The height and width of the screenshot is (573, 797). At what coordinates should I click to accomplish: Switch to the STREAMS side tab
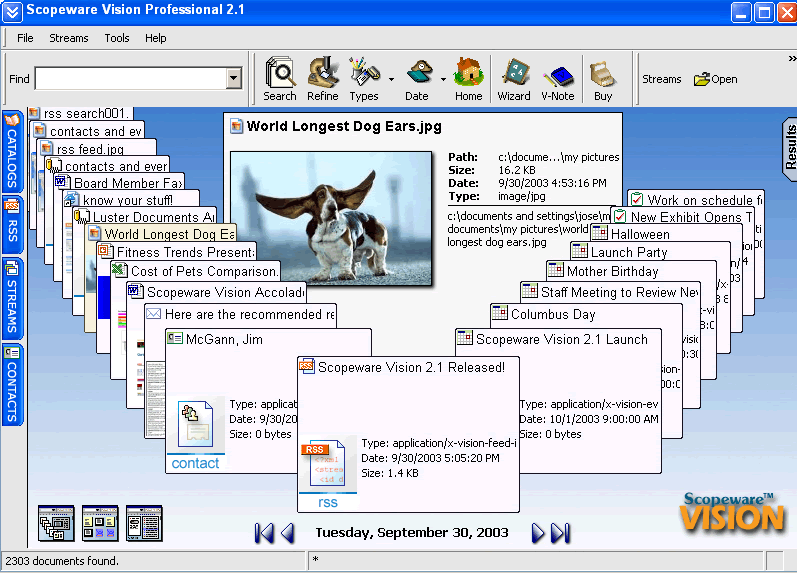12,298
